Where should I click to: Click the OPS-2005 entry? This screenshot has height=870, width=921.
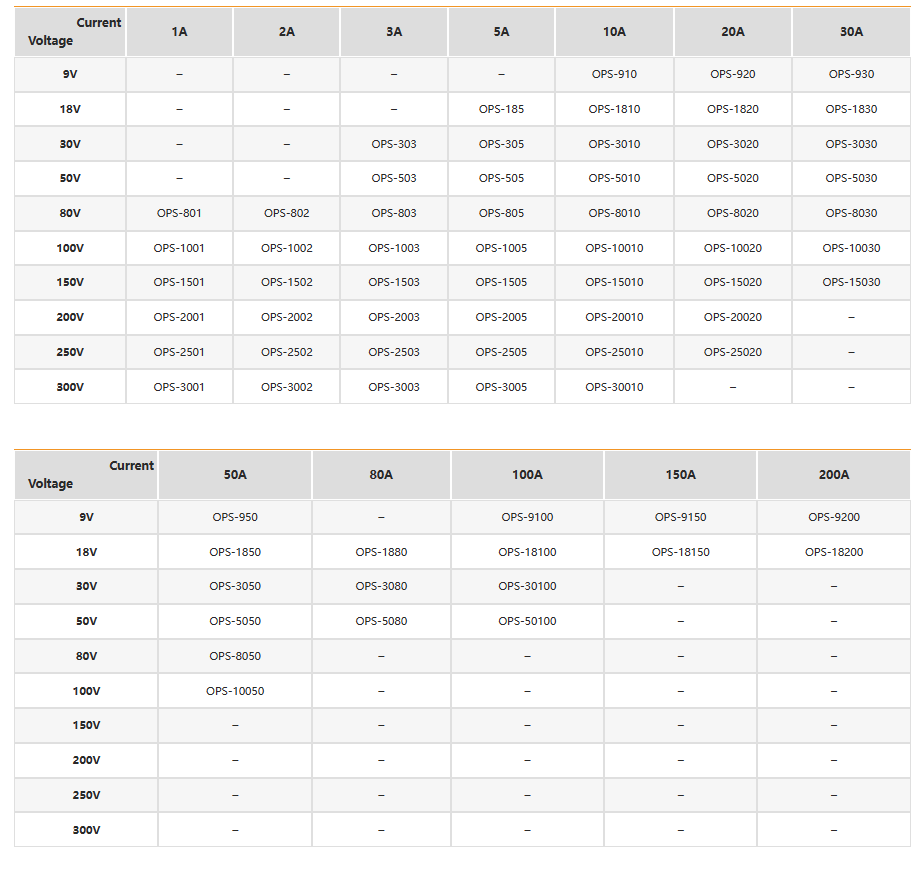(501, 317)
